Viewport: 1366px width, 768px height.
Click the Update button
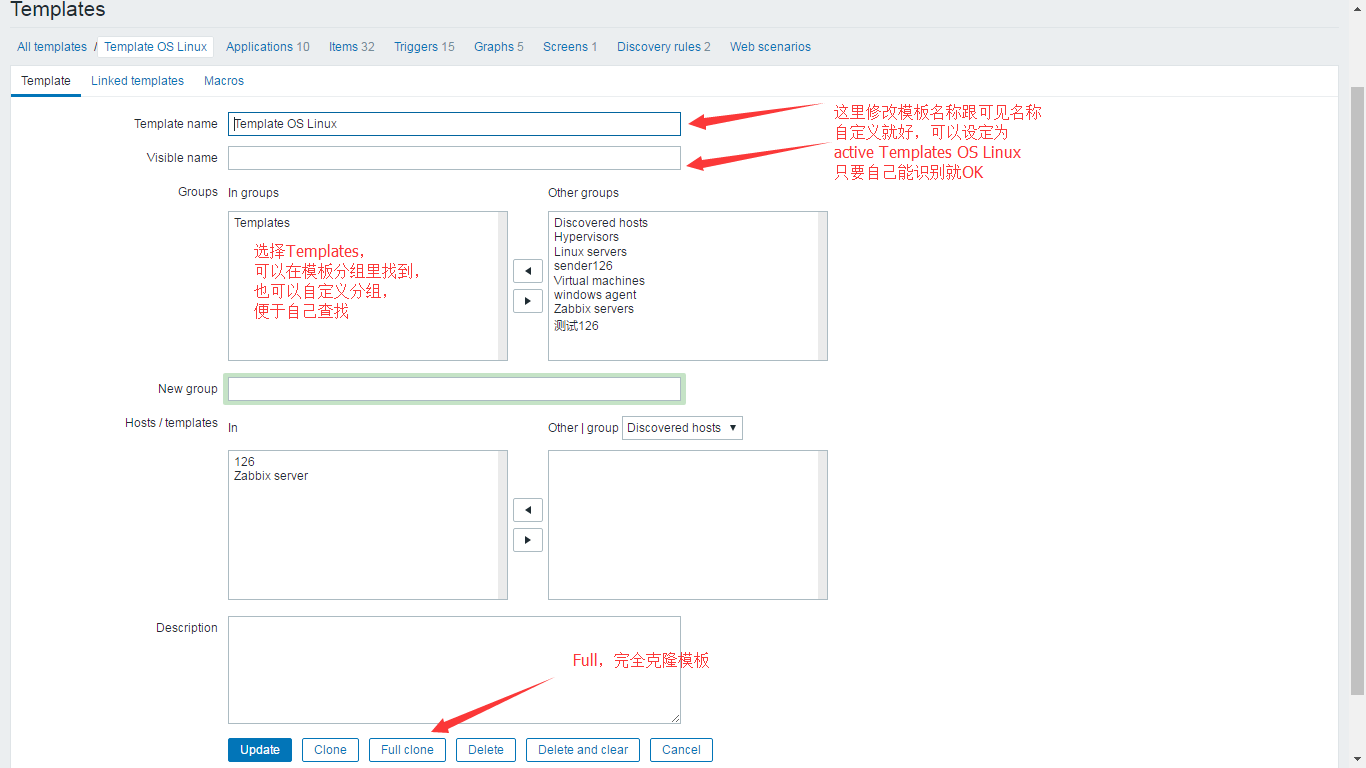click(260, 750)
